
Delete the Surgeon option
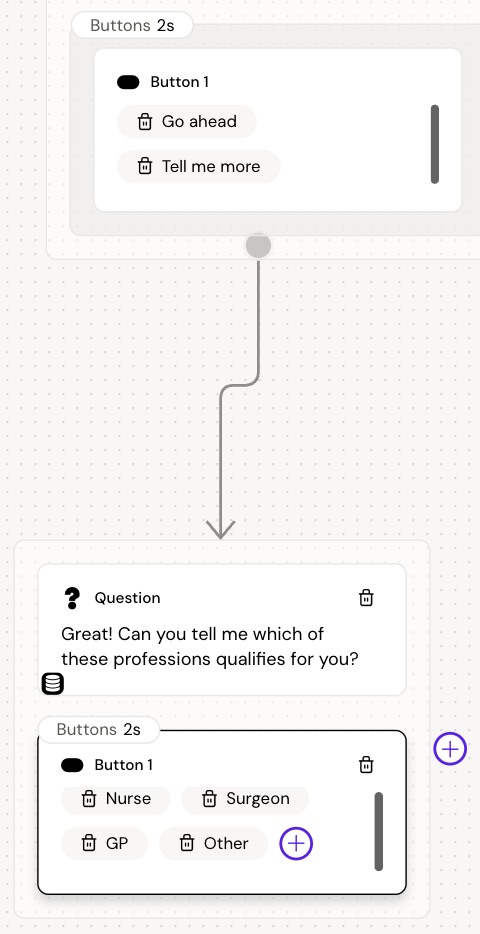209,799
